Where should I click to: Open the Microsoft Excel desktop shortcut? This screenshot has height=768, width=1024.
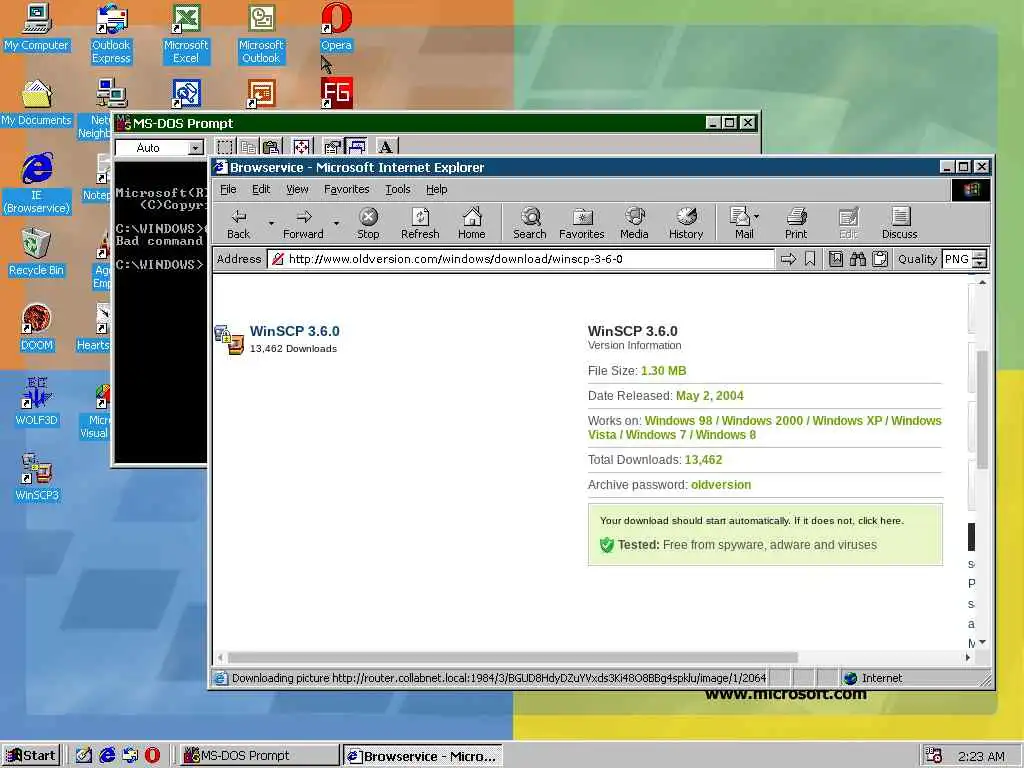186,33
